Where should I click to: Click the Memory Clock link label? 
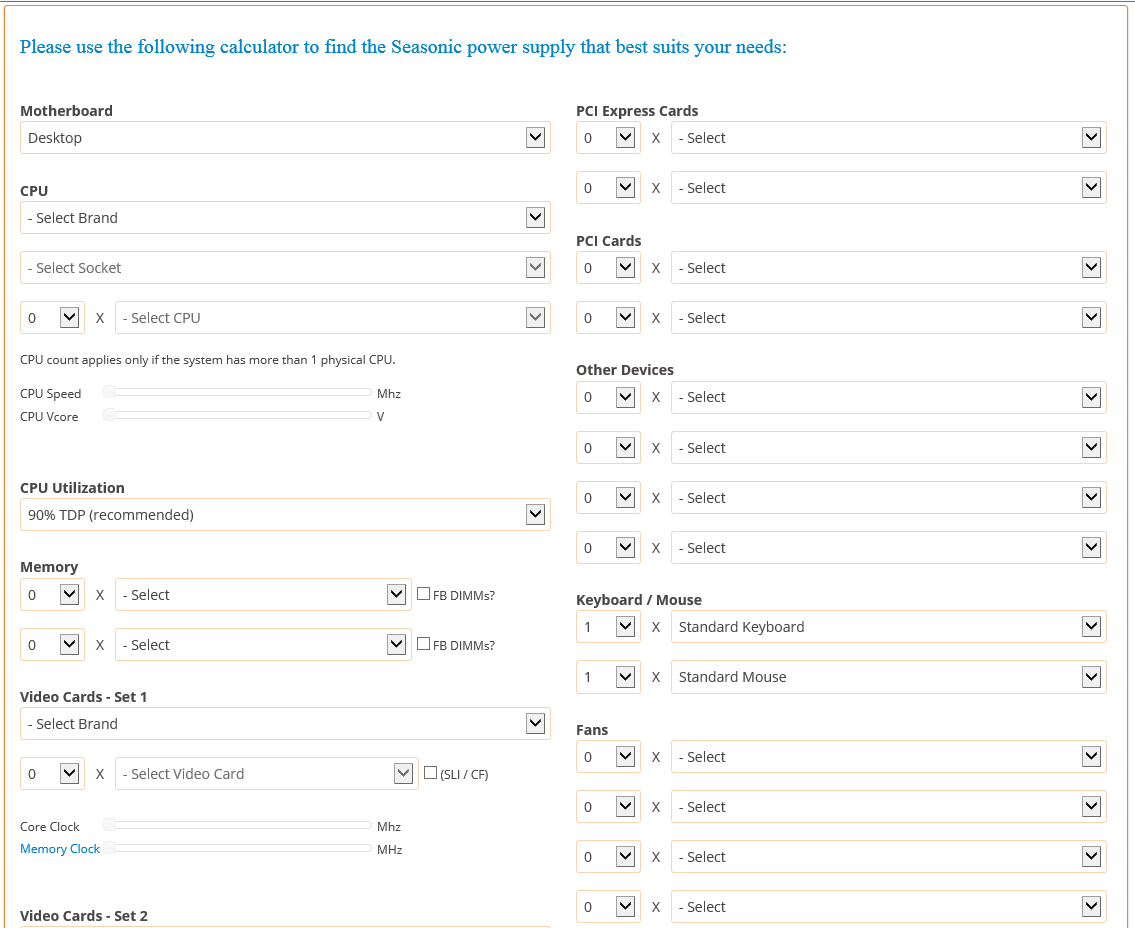(x=60, y=849)
